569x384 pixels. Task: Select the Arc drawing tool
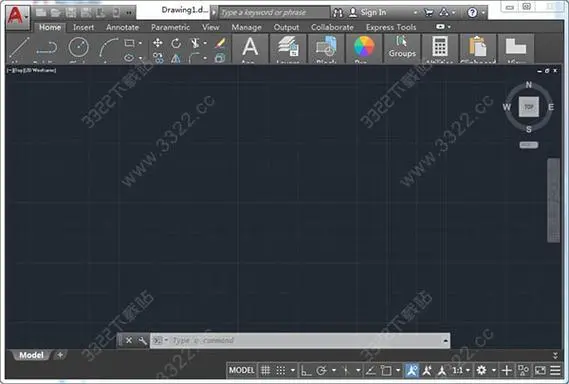pos(109,48)
